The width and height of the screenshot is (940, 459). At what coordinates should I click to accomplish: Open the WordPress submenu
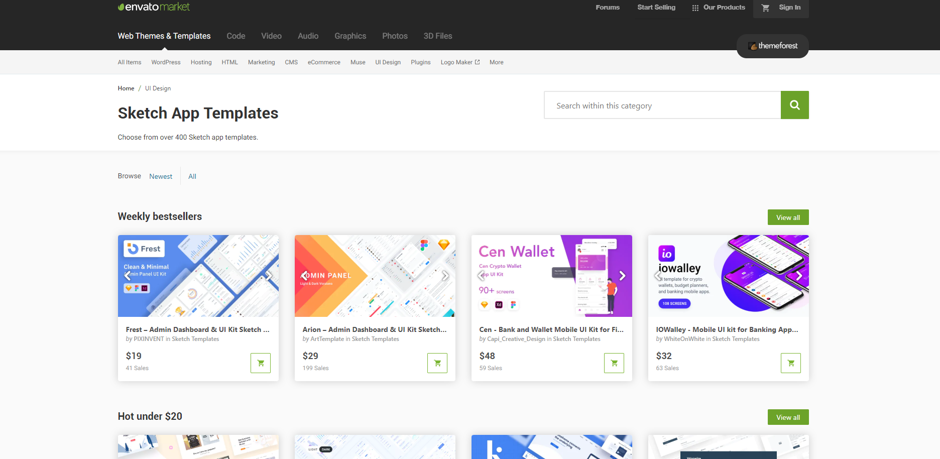click(165, 62)
